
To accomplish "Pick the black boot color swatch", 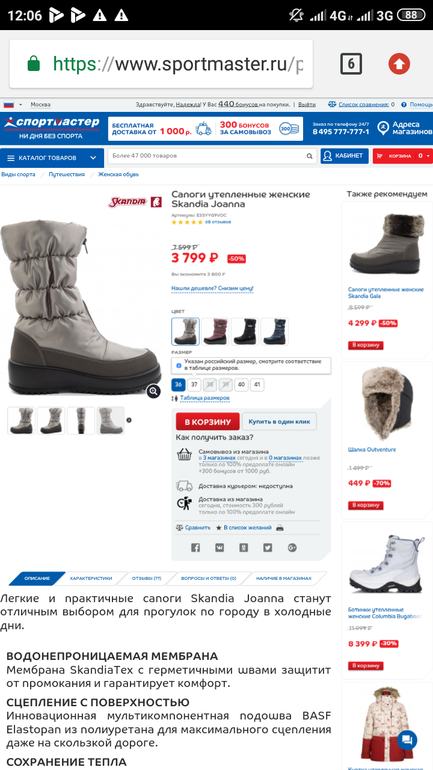I will click(244, 331).
